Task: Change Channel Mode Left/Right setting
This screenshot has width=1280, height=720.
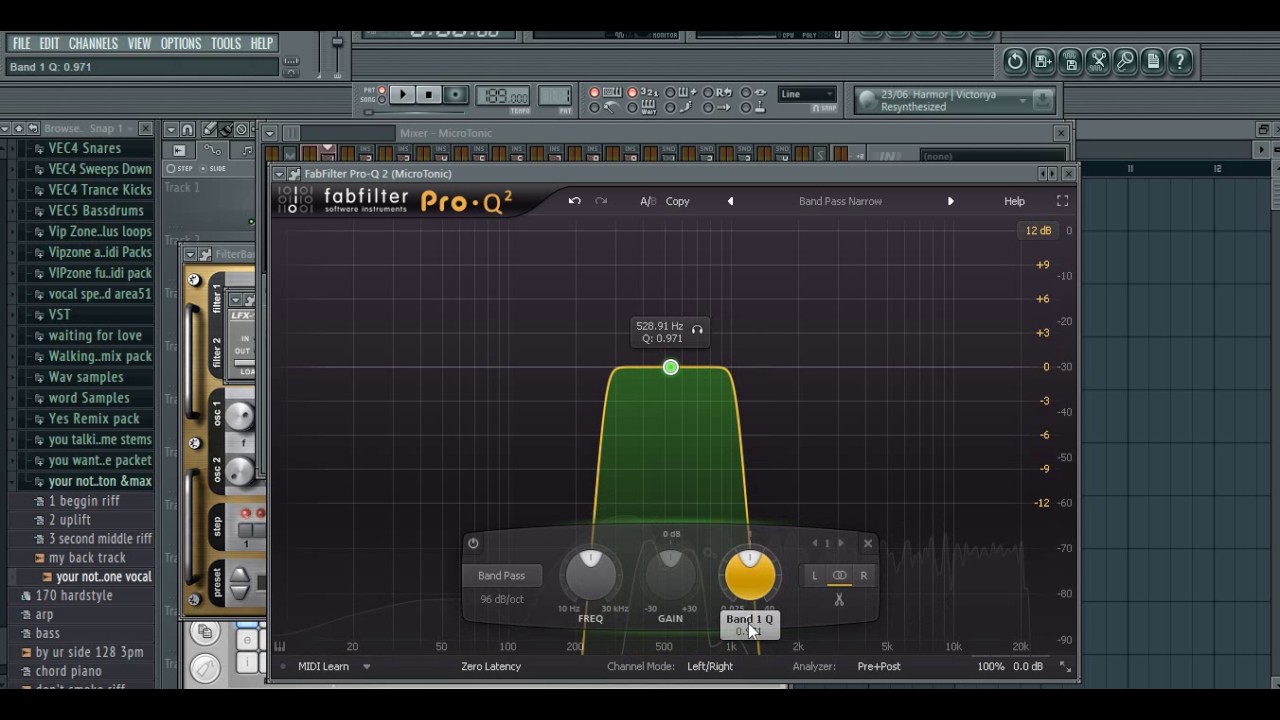Action: (x=710, y=667)
